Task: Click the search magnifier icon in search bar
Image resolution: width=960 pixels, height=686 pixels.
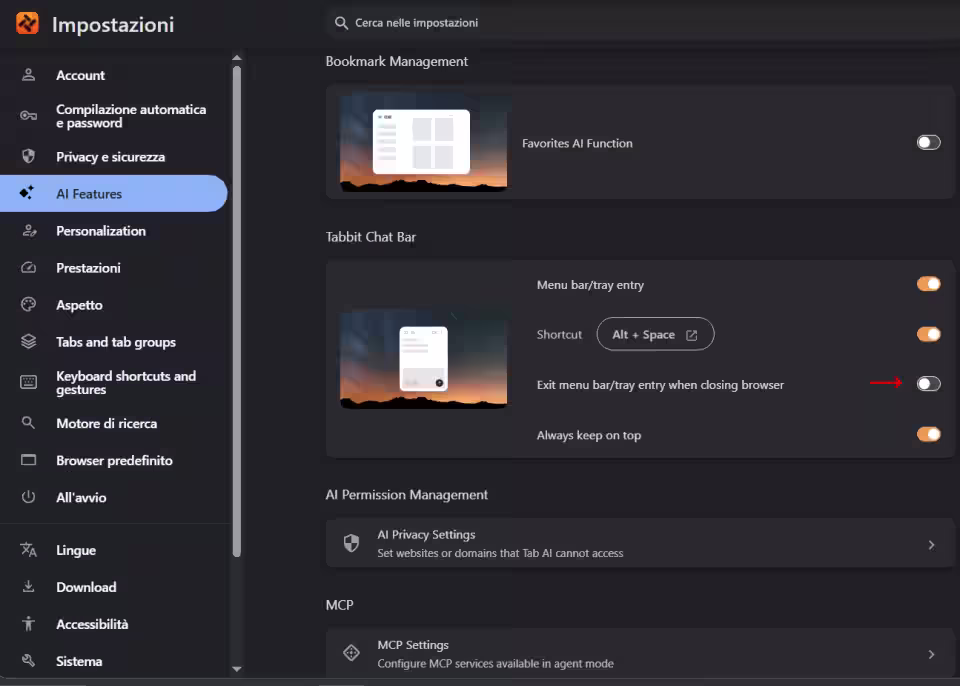Action: coord(341,23)
